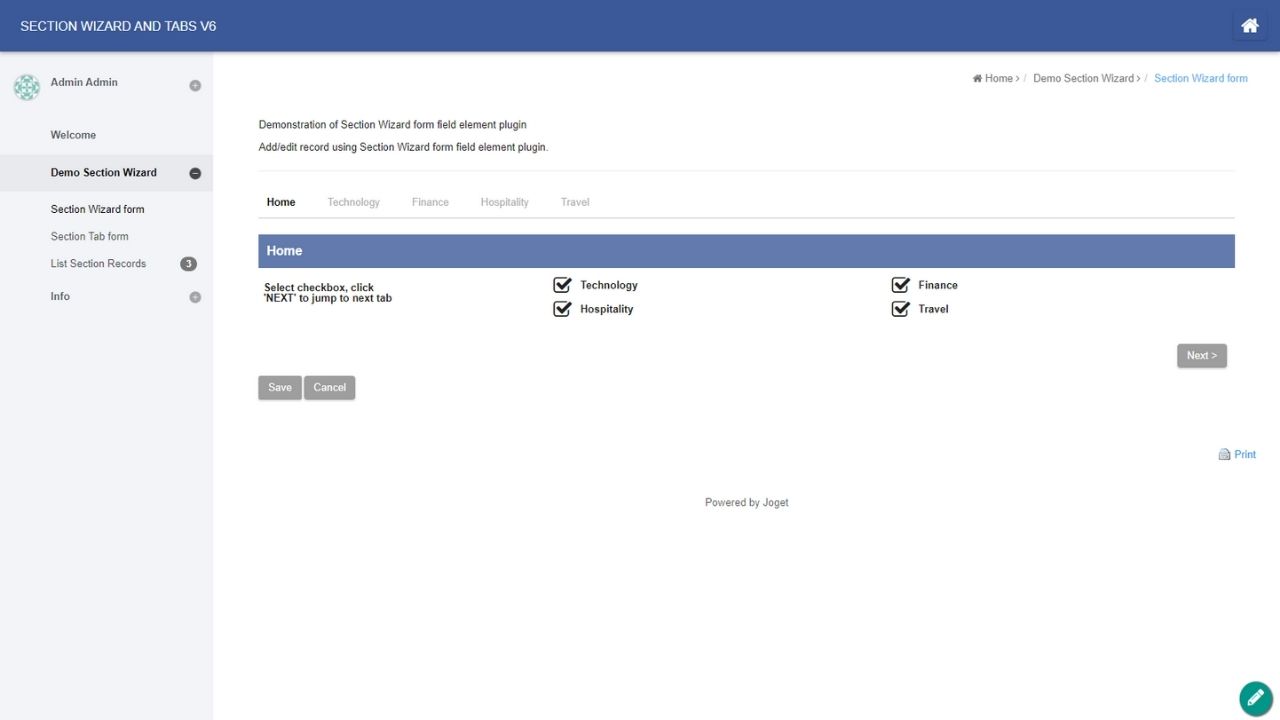Collapse the Demo Section Wizard menu

tap(195, 173)
